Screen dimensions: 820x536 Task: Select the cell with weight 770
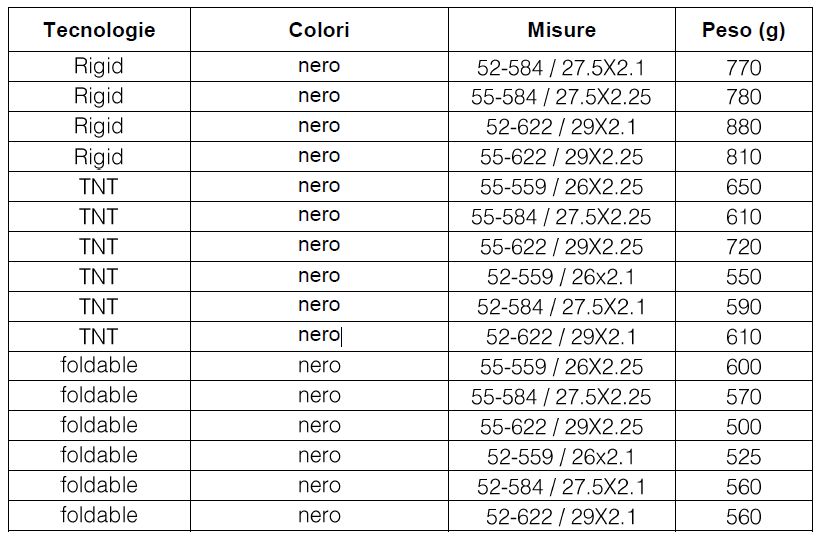[744, 67]
